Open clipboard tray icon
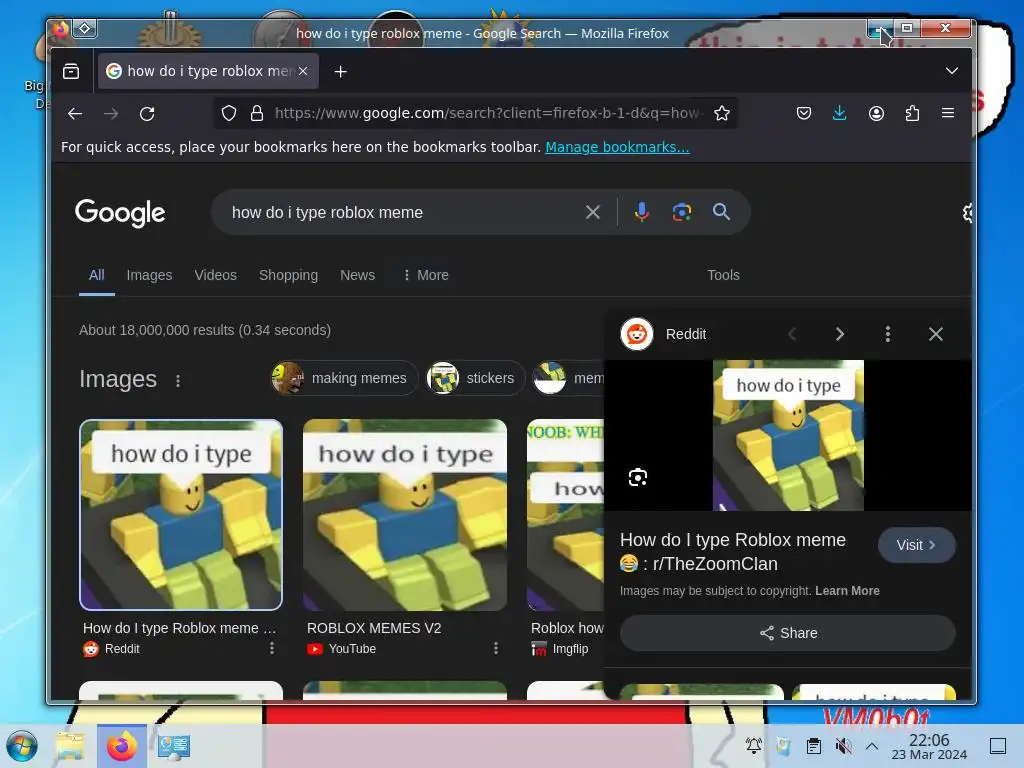Viewport: 1024px width, 768px height. [814, 746]
